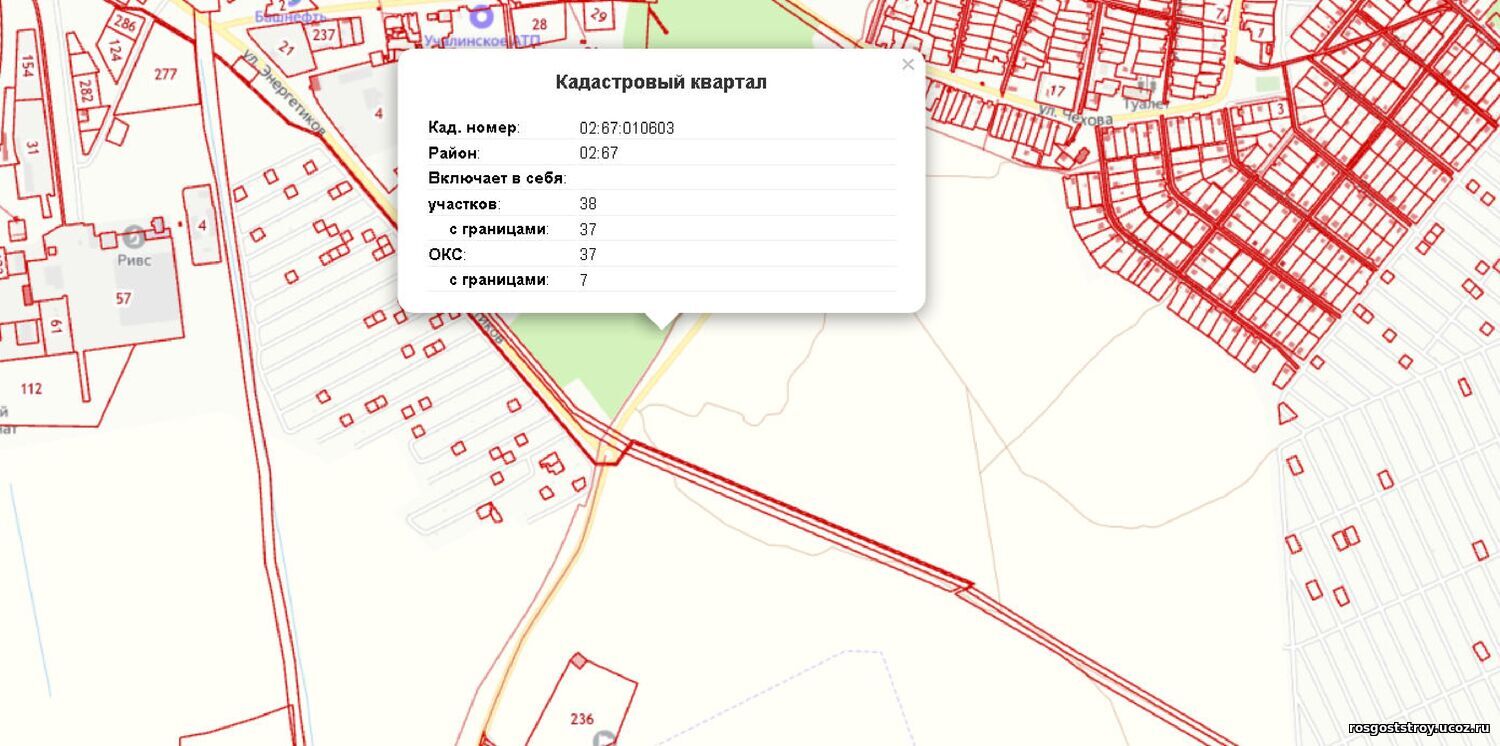Click the purple Учалинское АТП marker icon
This screenshot has height=746, width=1500.
coord(481,16)
